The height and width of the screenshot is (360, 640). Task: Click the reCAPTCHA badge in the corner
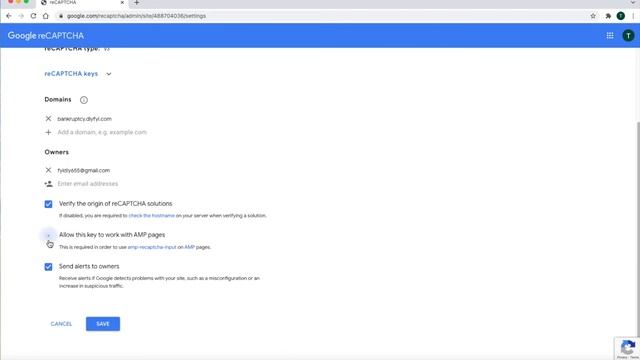(627, 348)
